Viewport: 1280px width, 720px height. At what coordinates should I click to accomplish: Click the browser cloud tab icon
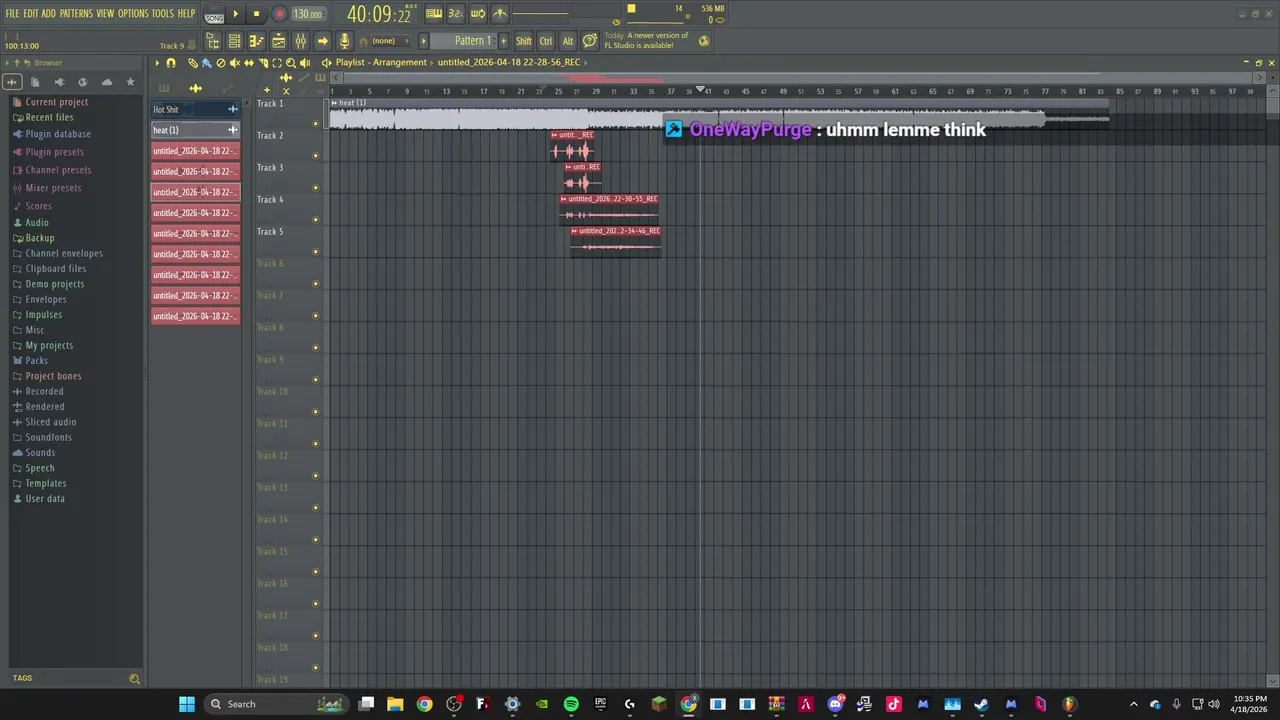tap(107, 82)
